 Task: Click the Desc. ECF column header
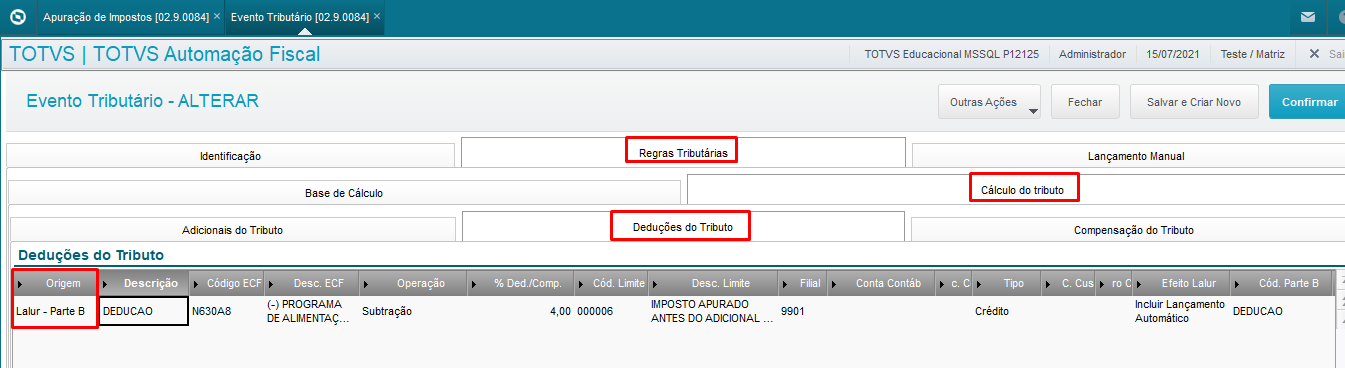pyautogui.click(x=311, y=283)
